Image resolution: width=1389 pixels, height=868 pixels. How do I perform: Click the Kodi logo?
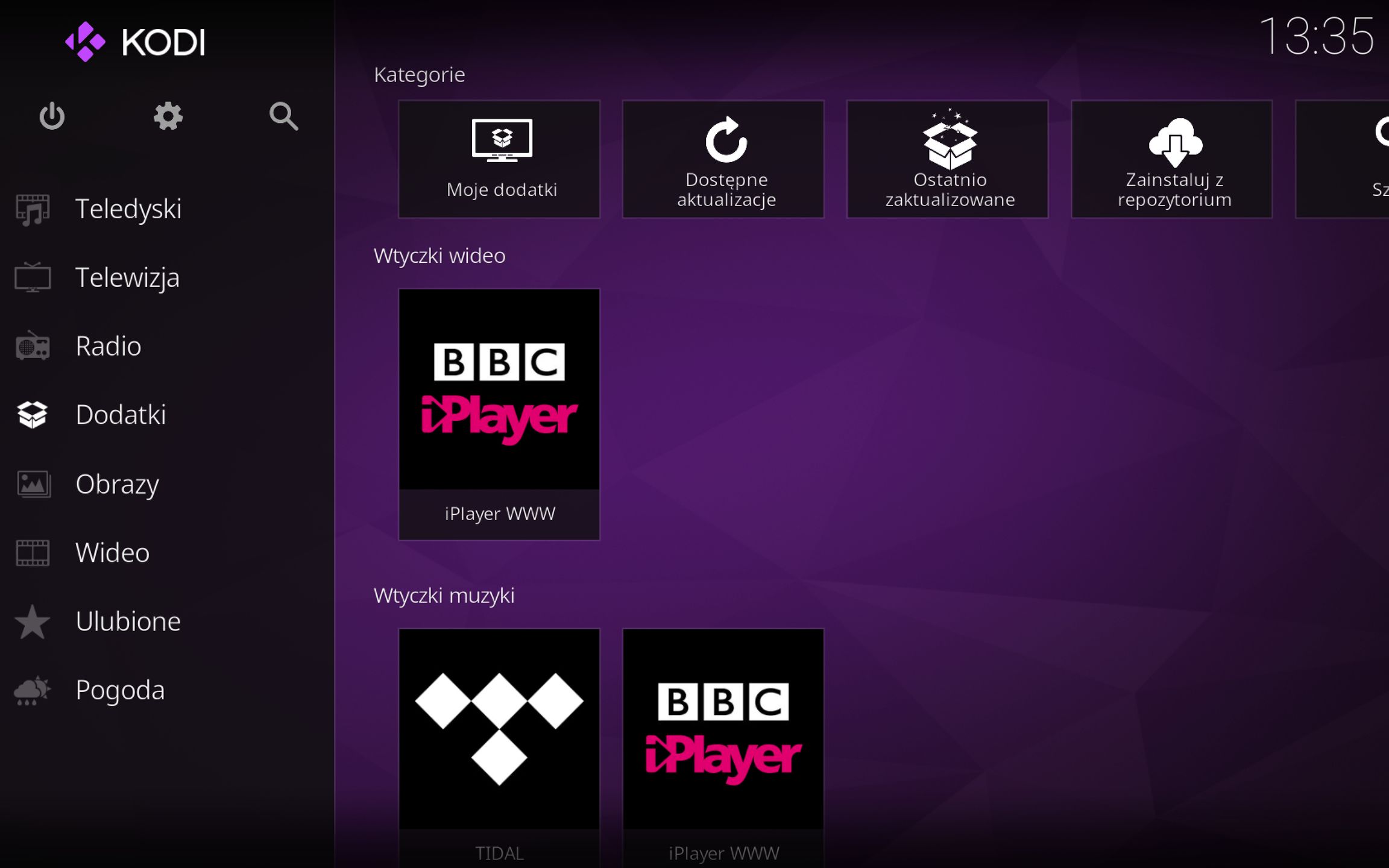tap(136, 42)
